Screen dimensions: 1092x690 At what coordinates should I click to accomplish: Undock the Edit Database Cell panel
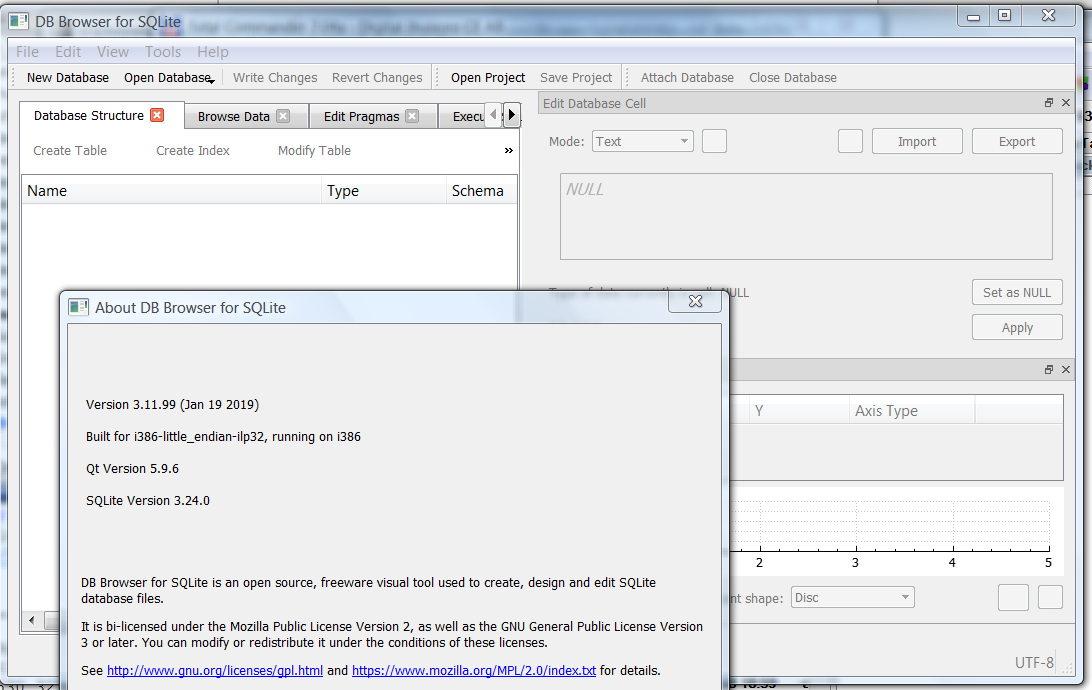coord(1048,103)
